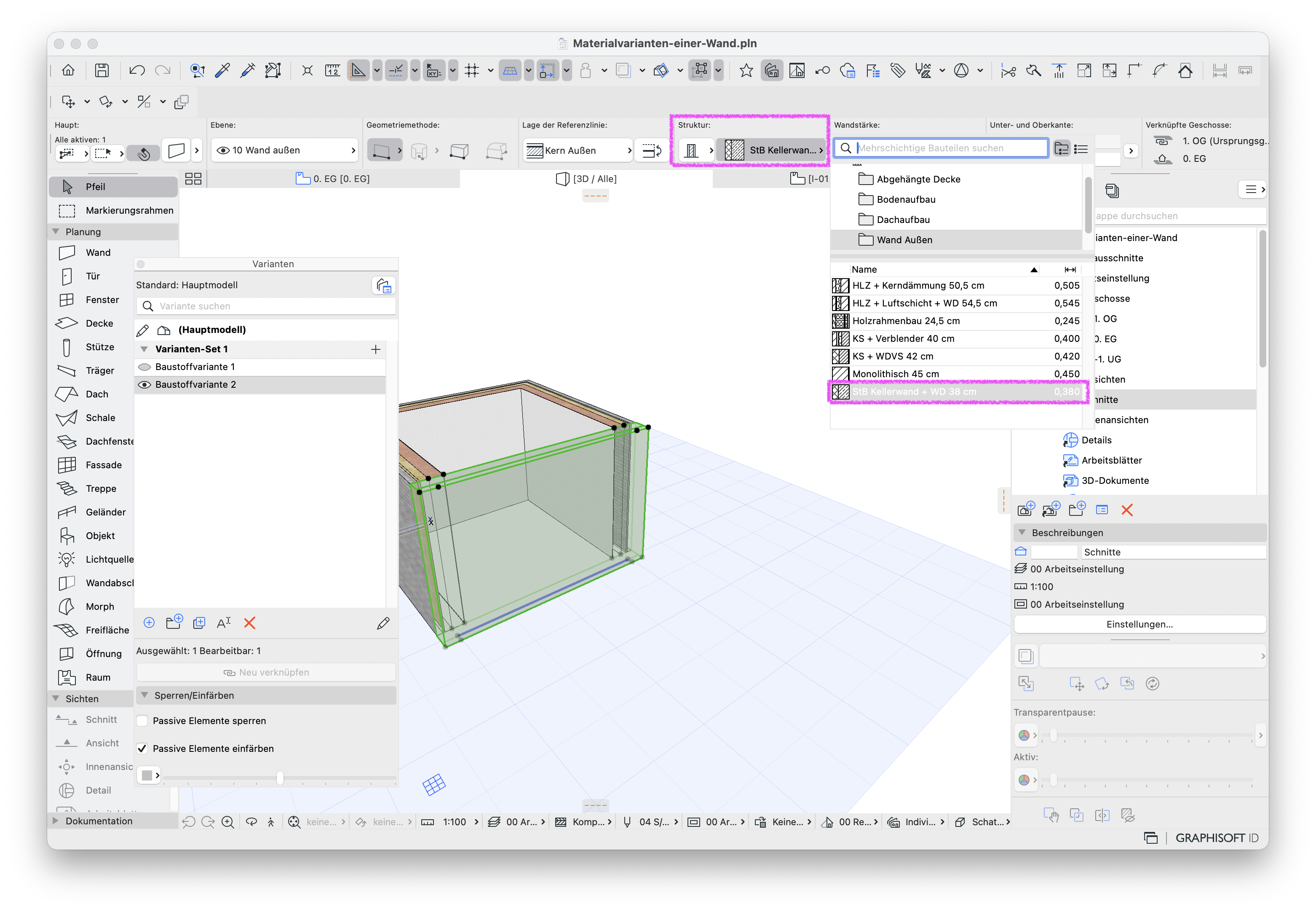Open the passive elements color swatch
Viewport: 1316px width, 912px height.
click(149, 775)
